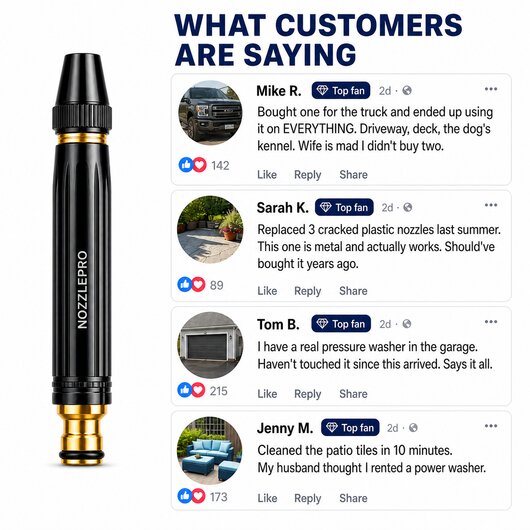Click the Top fan badge next to Tom B.
This screenshot has height=530, width=530.
(x=341, y=324)
